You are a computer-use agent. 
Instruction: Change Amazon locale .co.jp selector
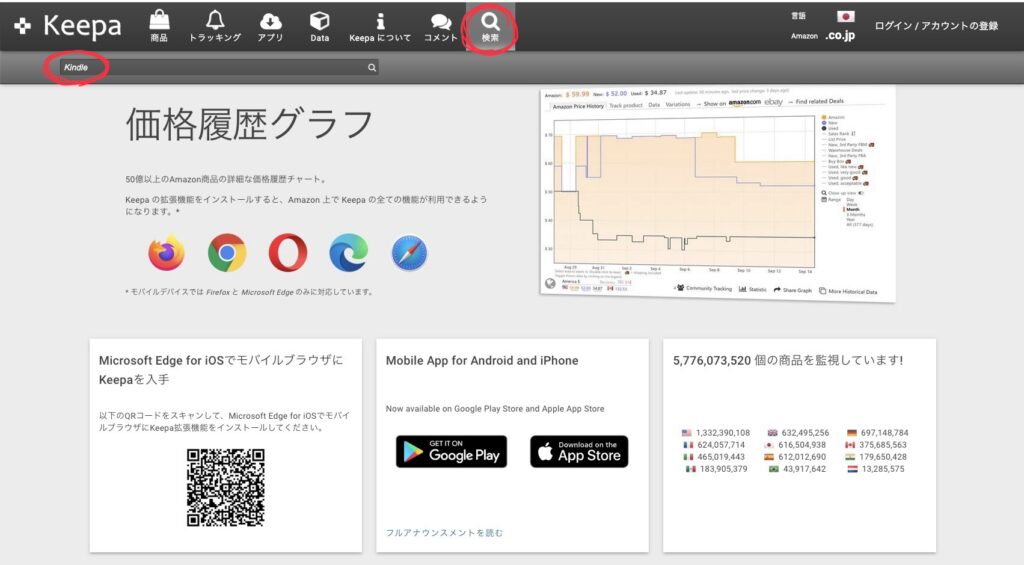[840, 36]
